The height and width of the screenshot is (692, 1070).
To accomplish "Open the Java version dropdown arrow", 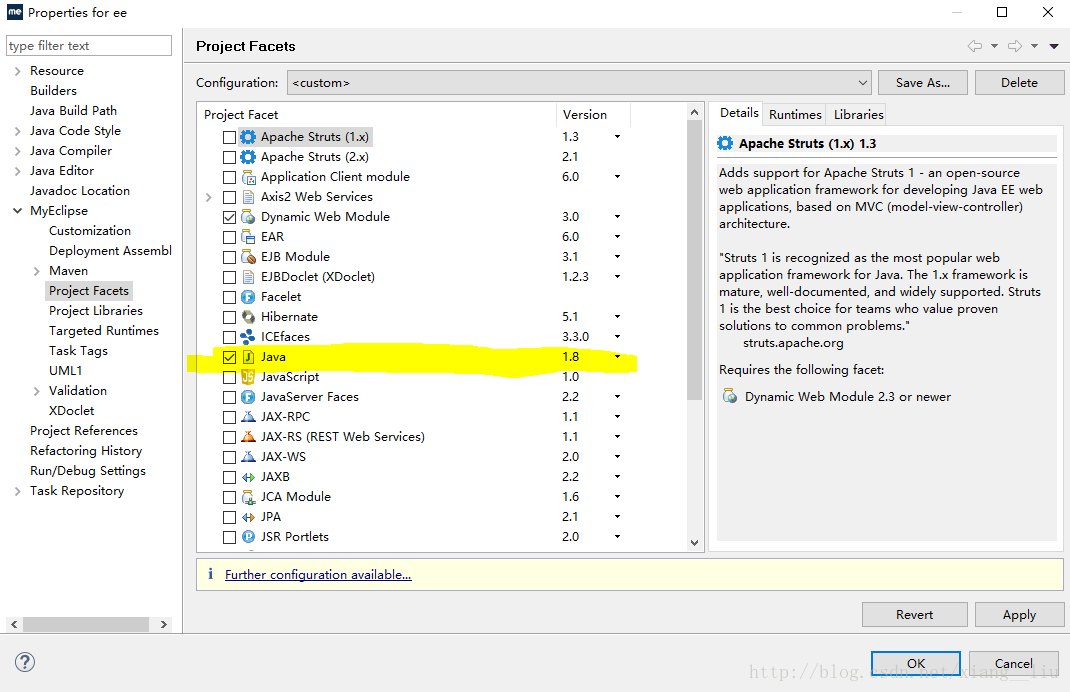I will click(618, 357).
